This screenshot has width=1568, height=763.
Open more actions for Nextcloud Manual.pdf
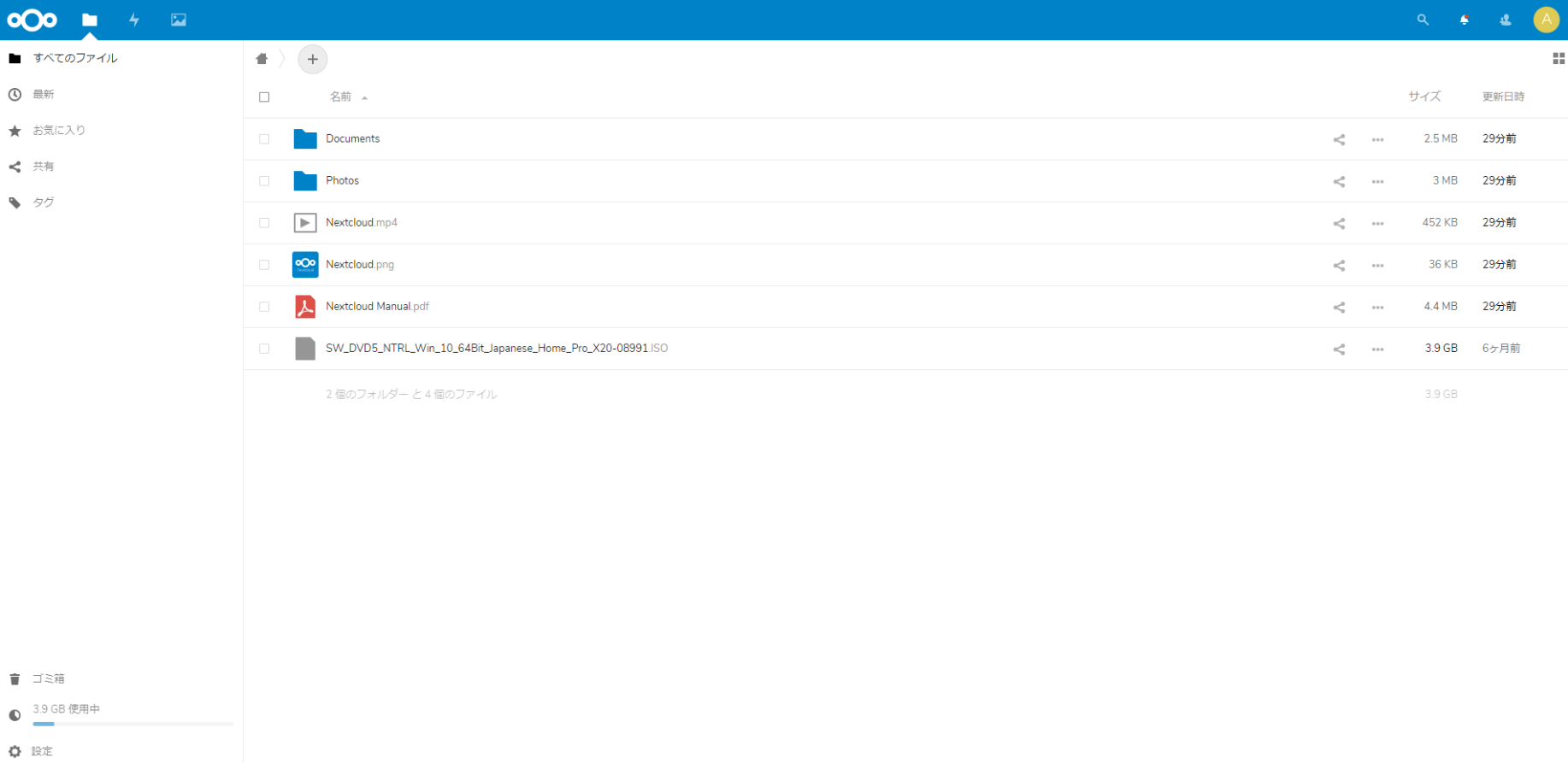pos(1377,307)
